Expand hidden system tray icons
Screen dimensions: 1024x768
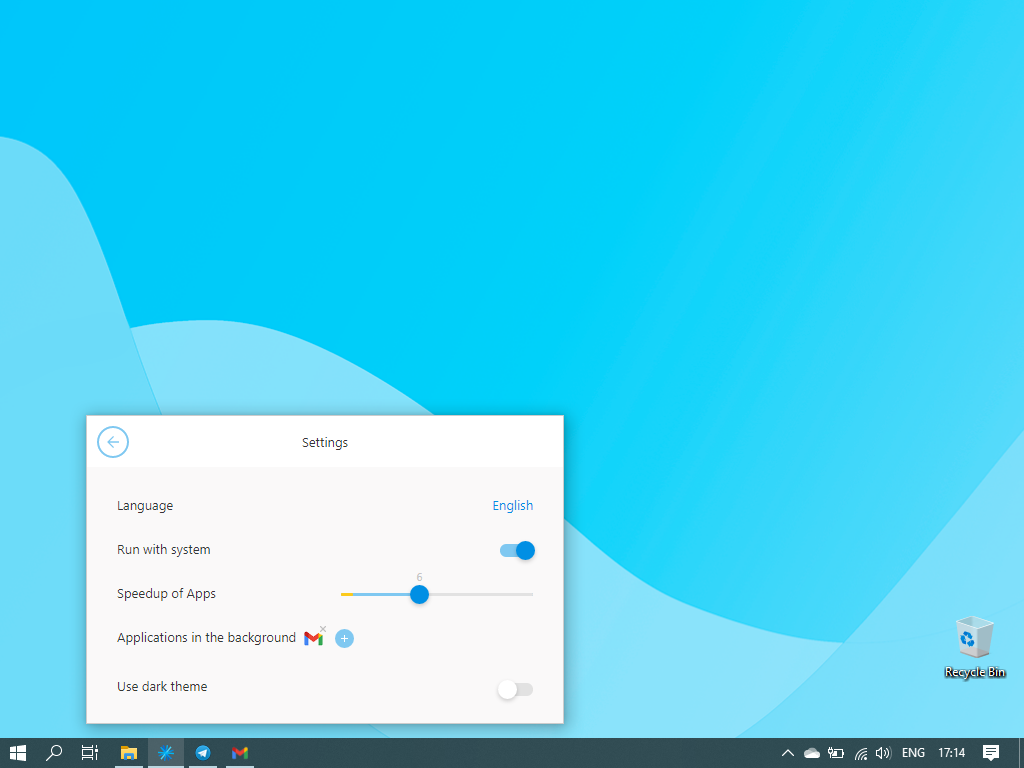click(787, 753)
